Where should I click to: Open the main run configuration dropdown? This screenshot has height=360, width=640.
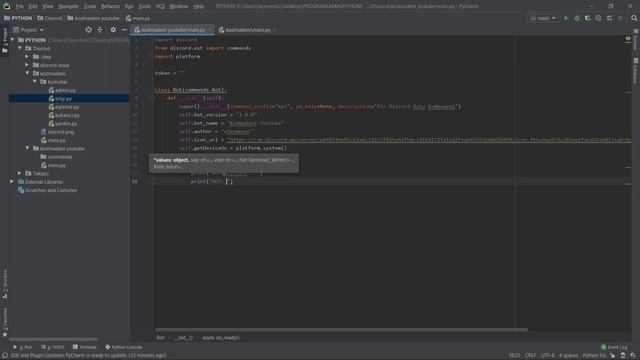[x=542, y=18]
